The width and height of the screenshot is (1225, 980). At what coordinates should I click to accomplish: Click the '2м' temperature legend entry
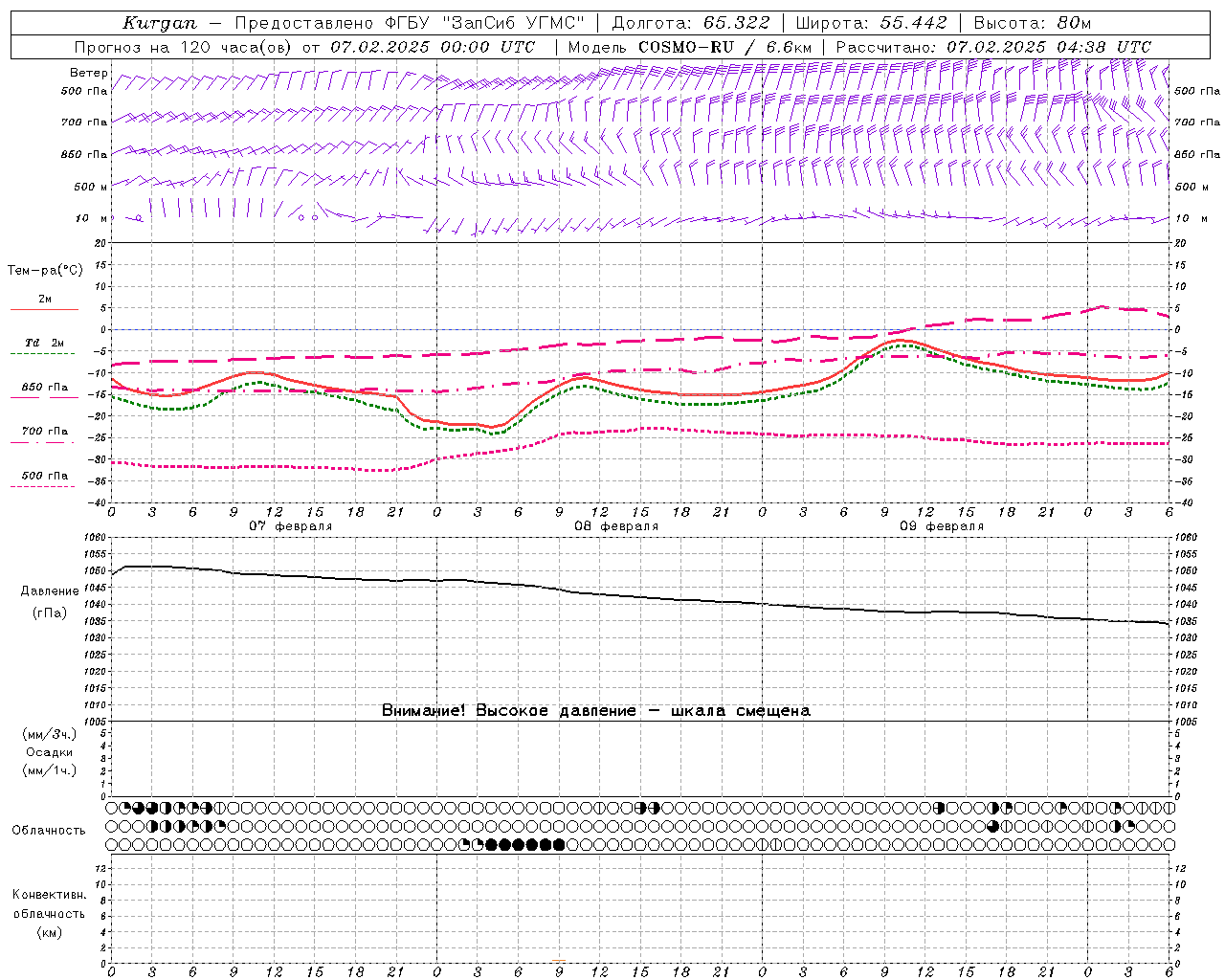coord(45,300)
